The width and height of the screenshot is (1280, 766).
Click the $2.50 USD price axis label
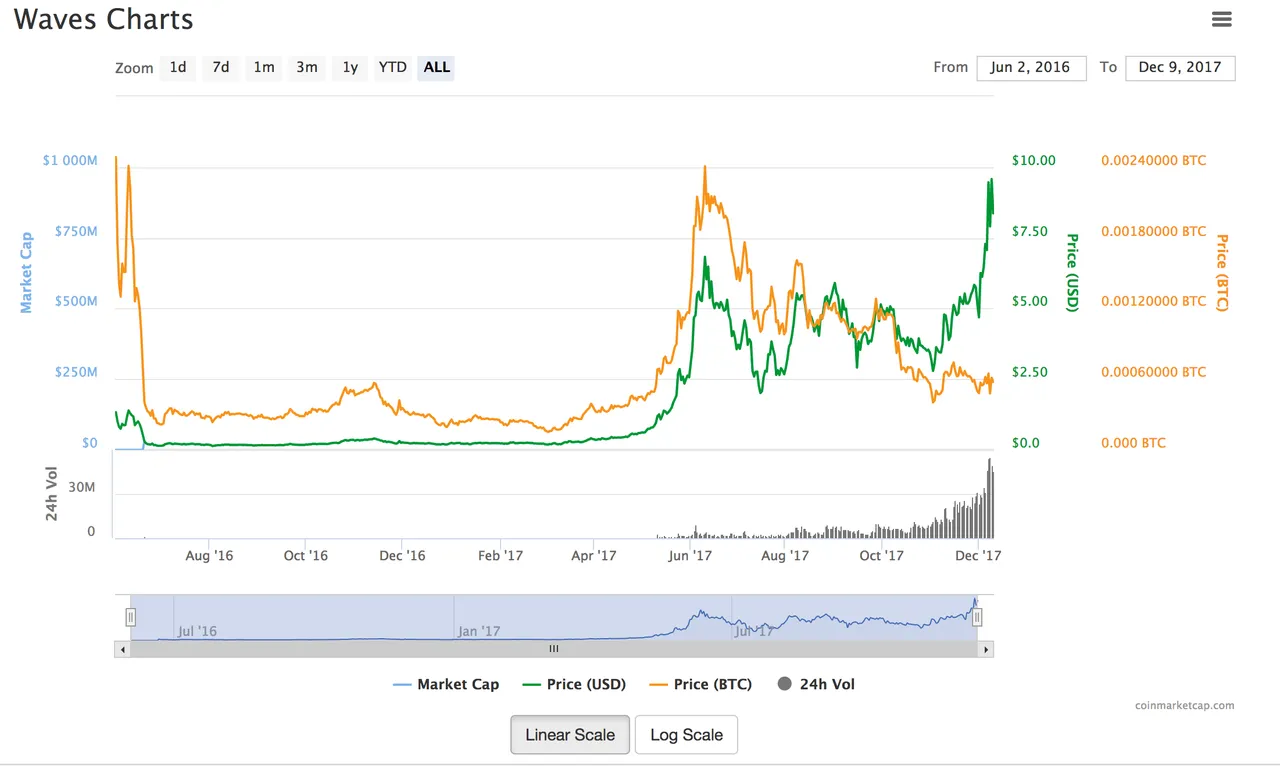click(1030, 372)
